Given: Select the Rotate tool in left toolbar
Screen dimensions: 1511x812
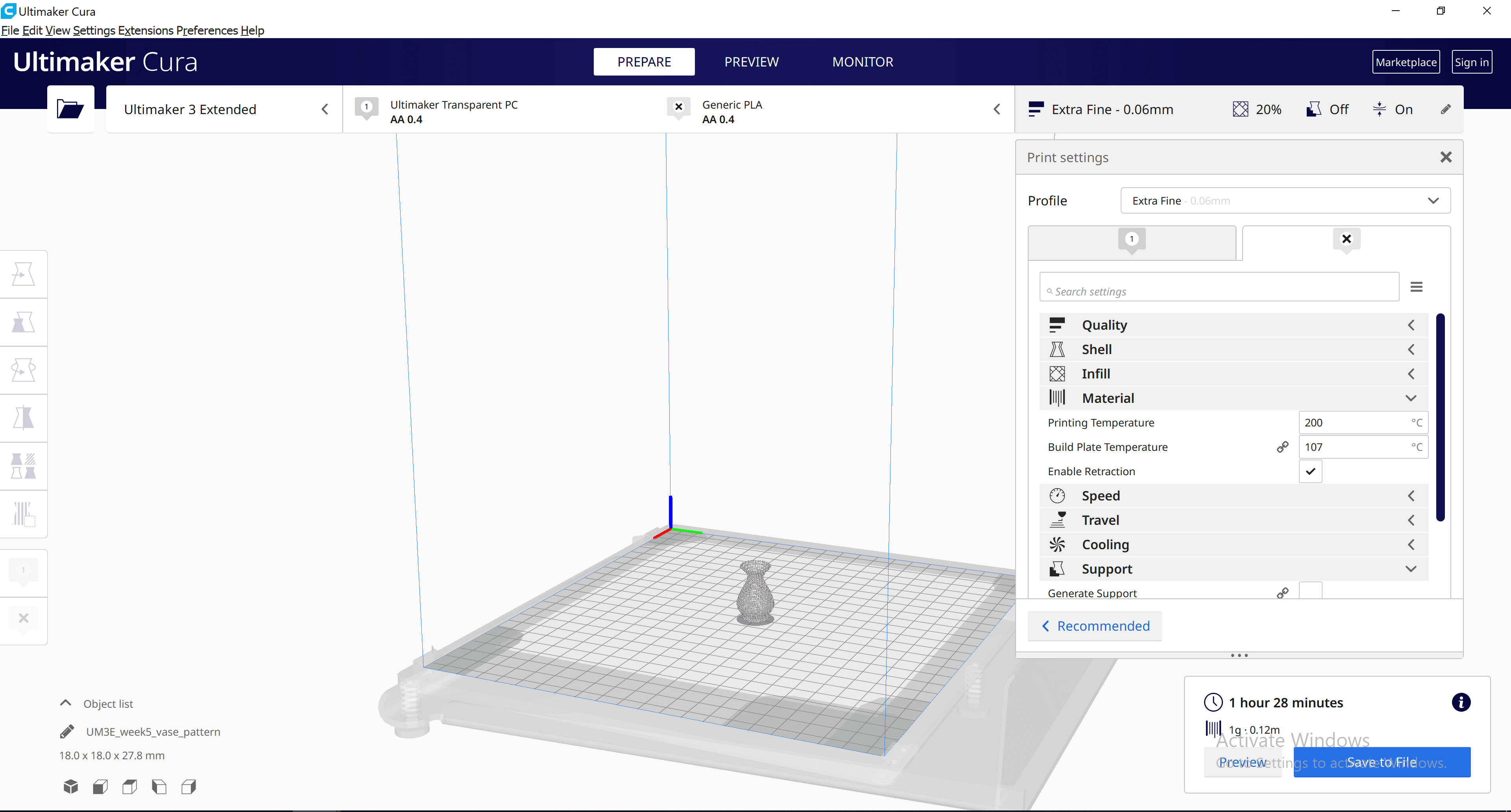Looking at the screenshot, I should [x=24, y=370].
